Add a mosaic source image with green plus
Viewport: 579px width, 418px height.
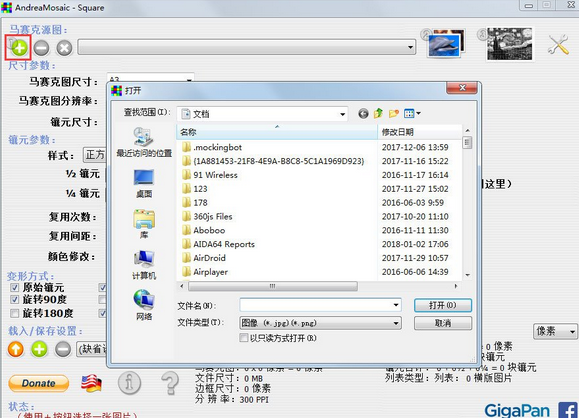(19, 48)
